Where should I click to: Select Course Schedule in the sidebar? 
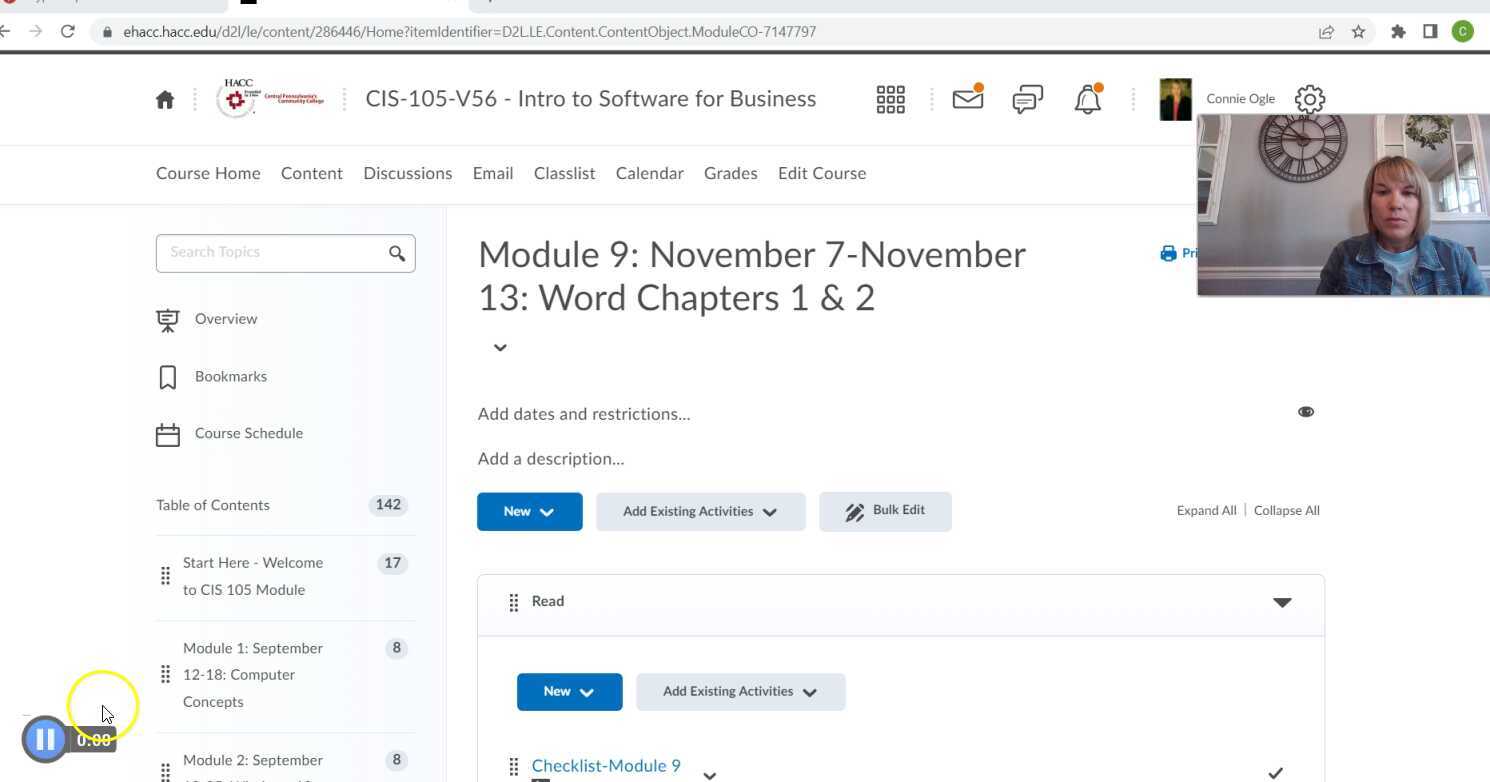coord(248,433)
